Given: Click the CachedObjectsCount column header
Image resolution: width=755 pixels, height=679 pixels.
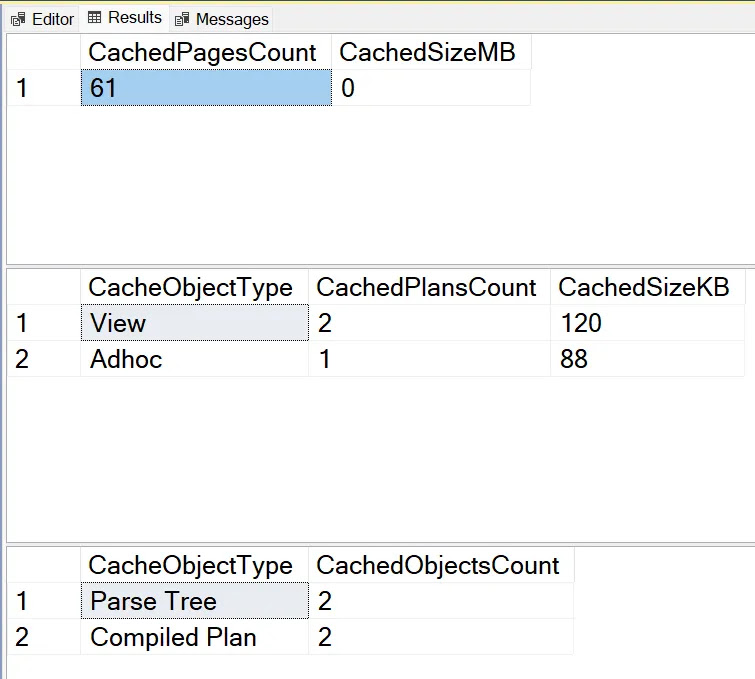Looking at the screenshot, I should (441, 565).
